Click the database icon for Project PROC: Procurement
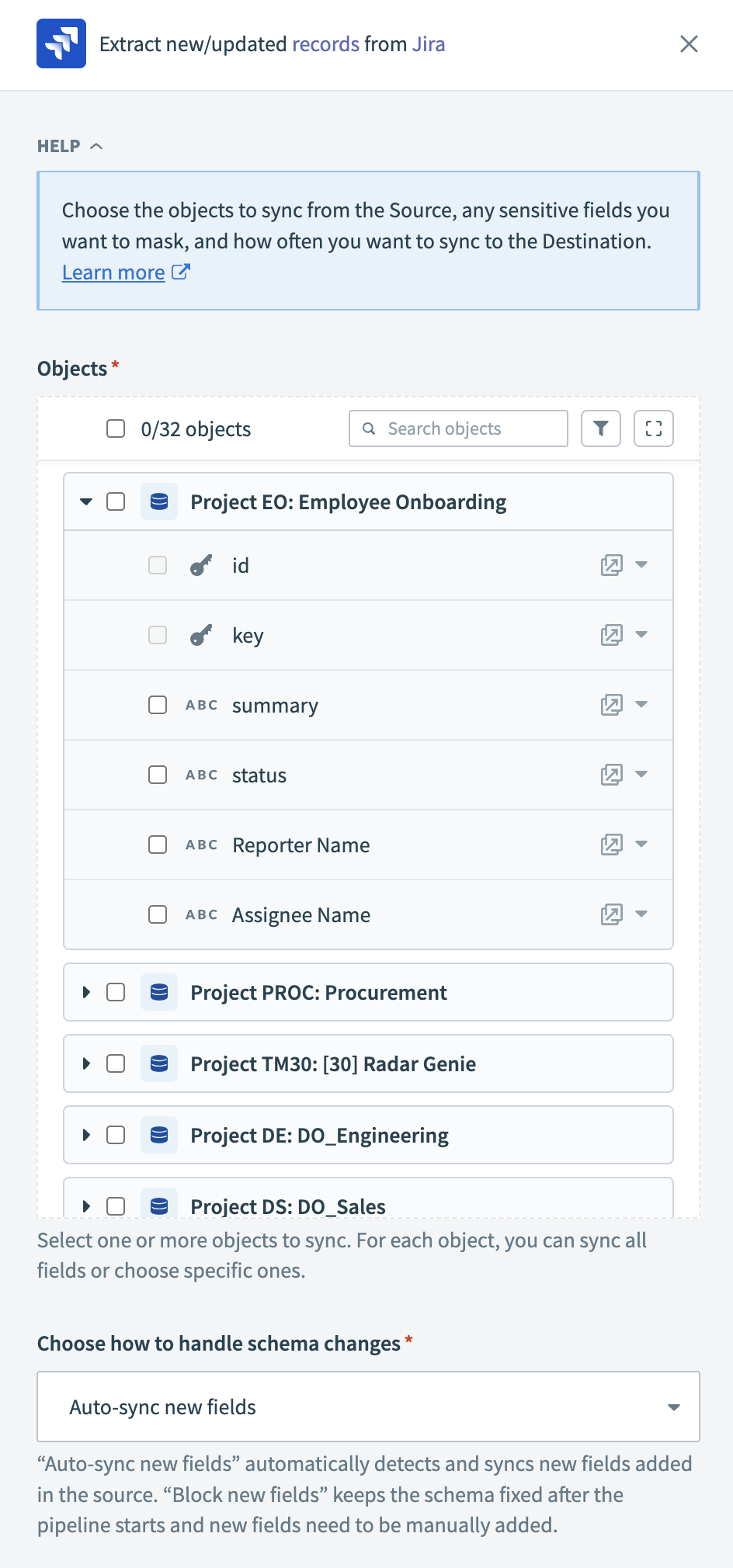This screenshot has width=733, height=1568. 159,992
